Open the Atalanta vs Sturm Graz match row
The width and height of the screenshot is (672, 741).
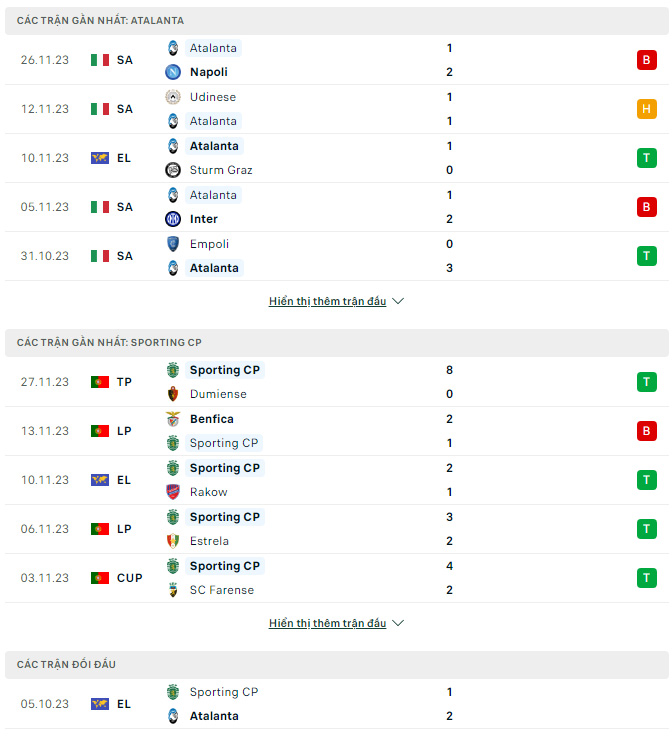tap(336, 158)
